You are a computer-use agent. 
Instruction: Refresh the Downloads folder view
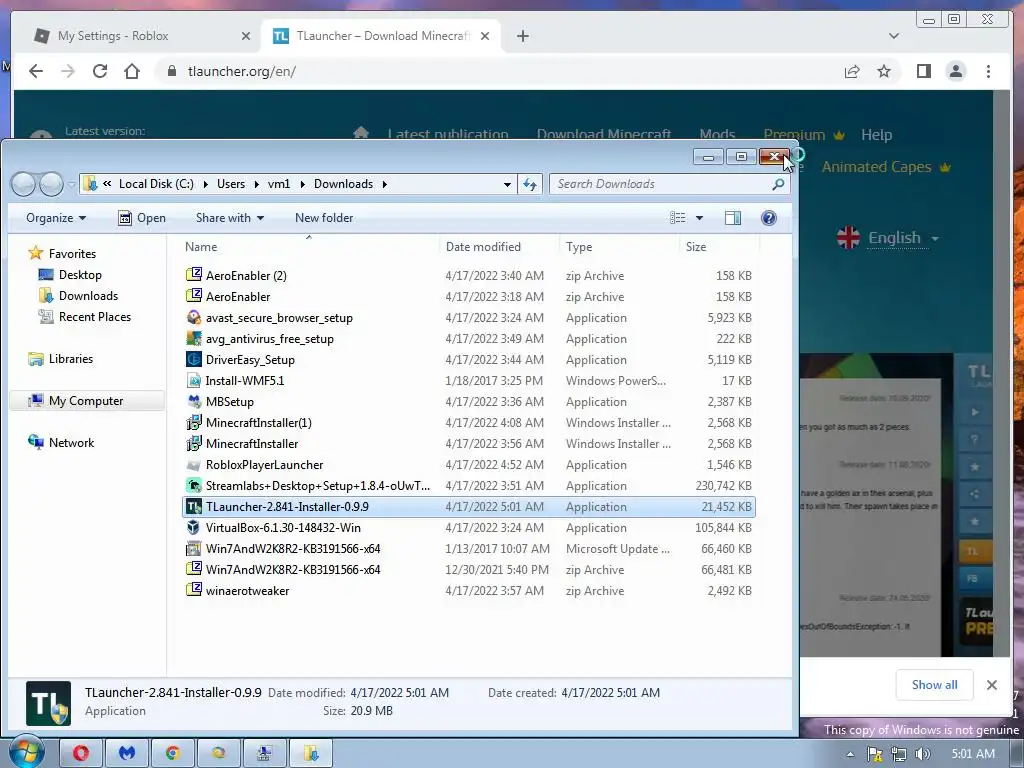[x=530, y=184]
